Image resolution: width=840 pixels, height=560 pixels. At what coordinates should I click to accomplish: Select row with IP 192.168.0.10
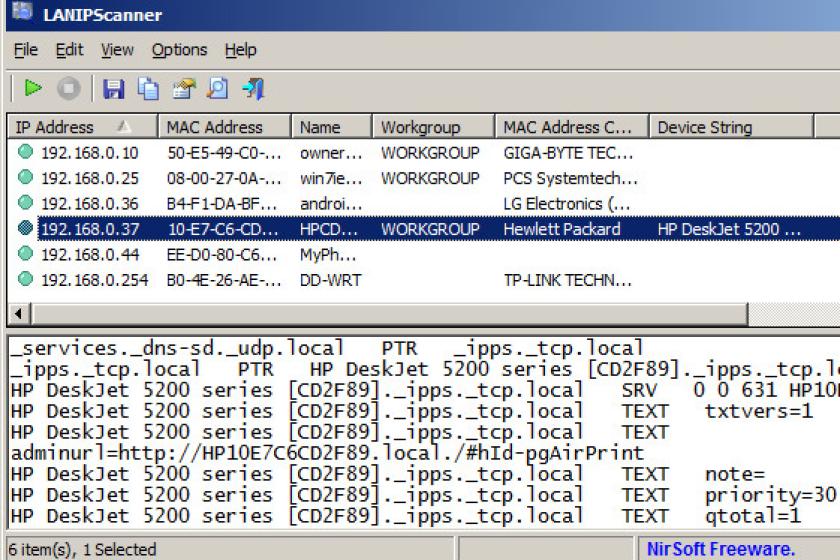(424, 153)
